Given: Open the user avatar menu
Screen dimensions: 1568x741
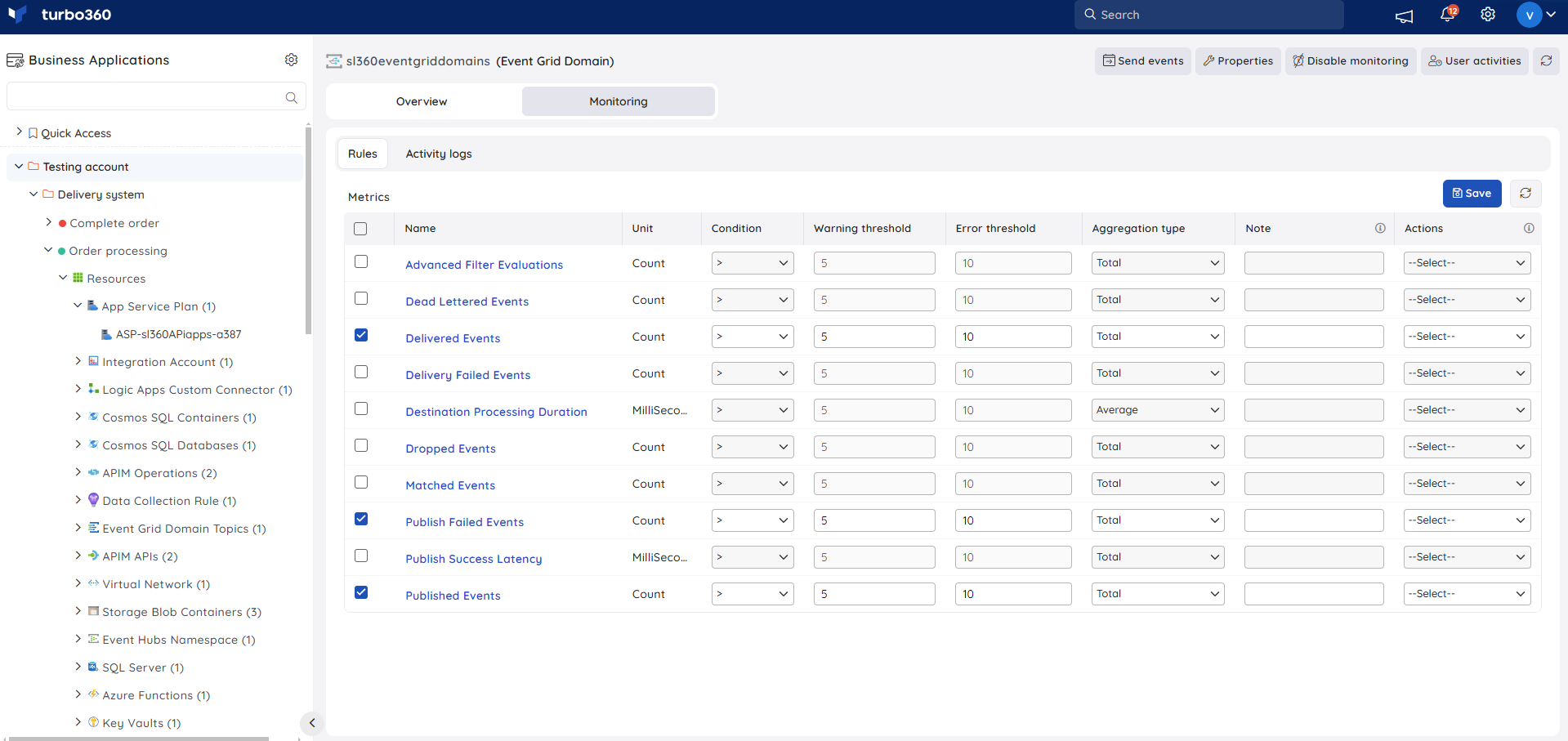Looking at the screenshot, I should (1536, 15).
